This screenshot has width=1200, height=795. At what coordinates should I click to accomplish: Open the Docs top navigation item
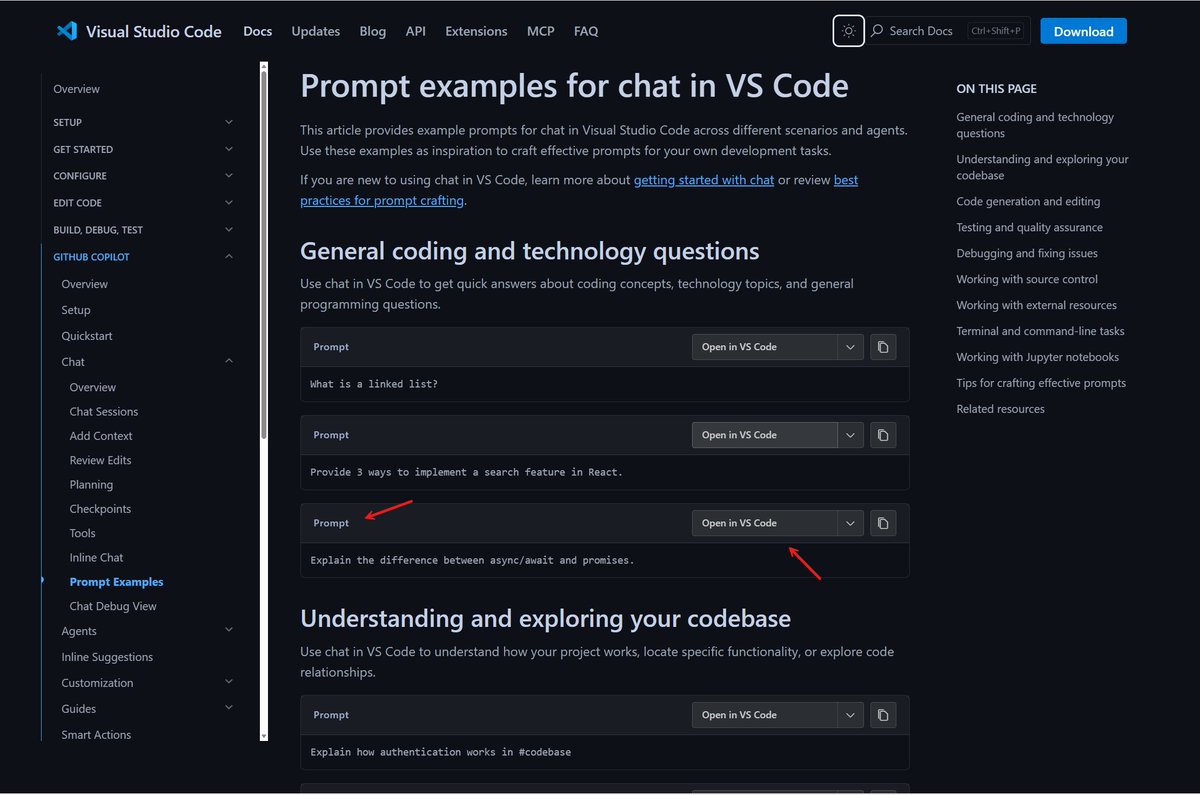click(257, 31)
